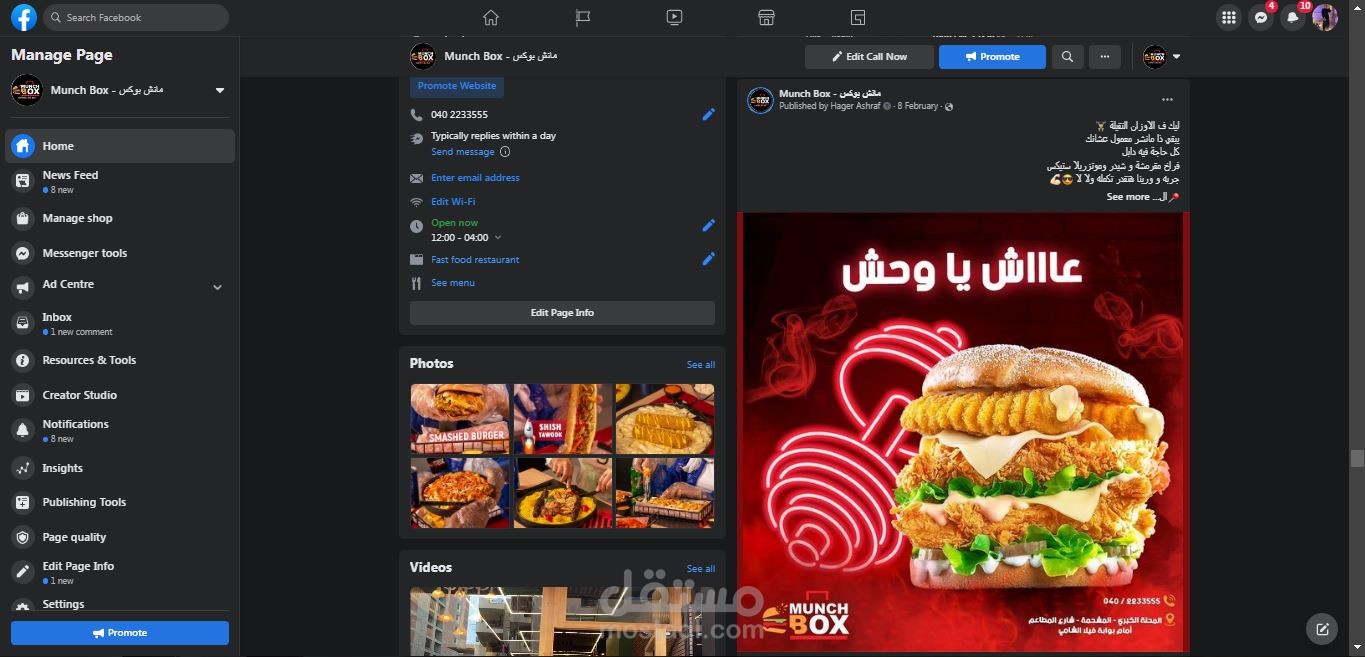
Task: Open News Feed in sidebar
Action: pyautogui.click(x=120, y=181)
